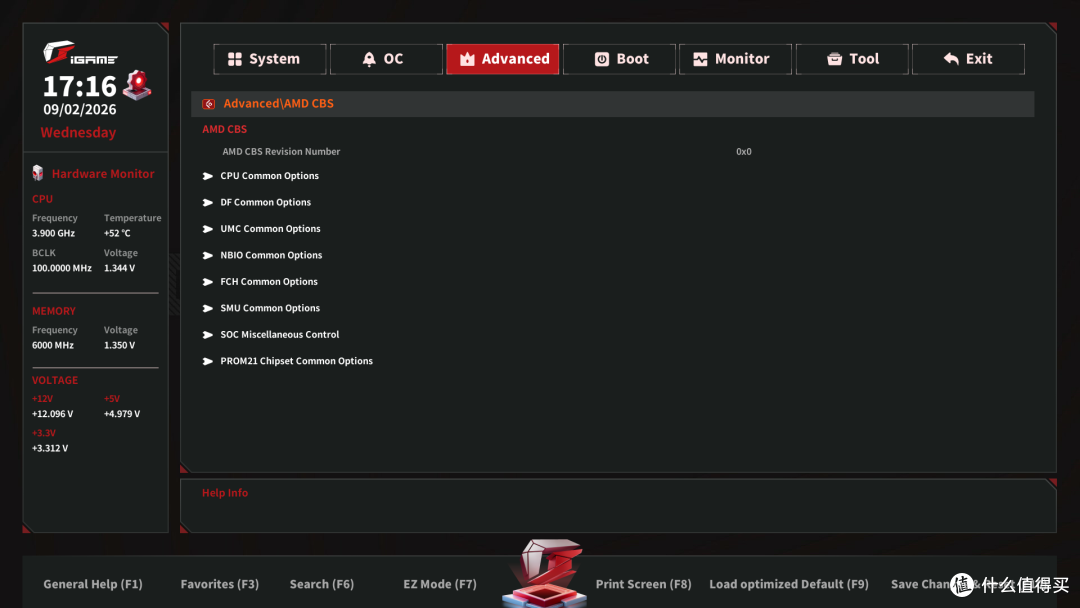Click the iGame logo in the top-left
The image size is (1080, 608).
[x=80, y=52]
